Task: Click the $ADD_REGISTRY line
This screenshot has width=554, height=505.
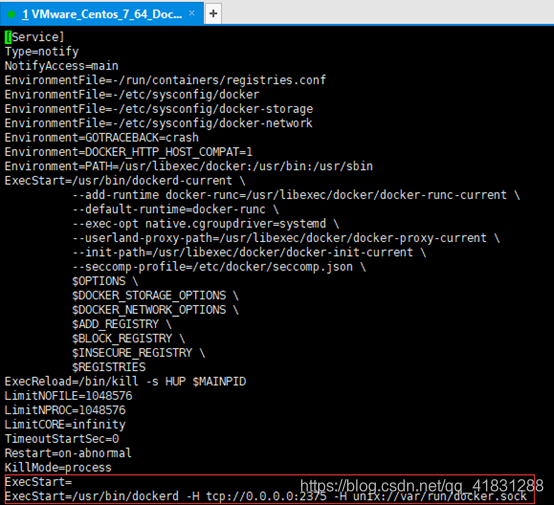Action: 122,324
